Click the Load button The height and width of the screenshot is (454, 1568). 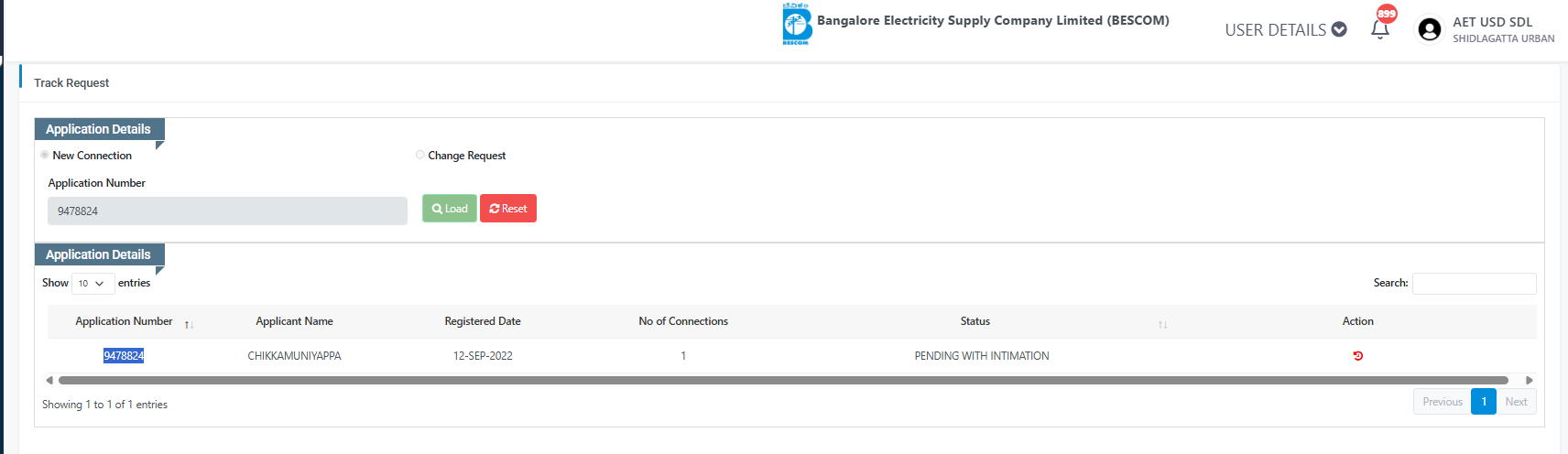[x=449, y=209]
